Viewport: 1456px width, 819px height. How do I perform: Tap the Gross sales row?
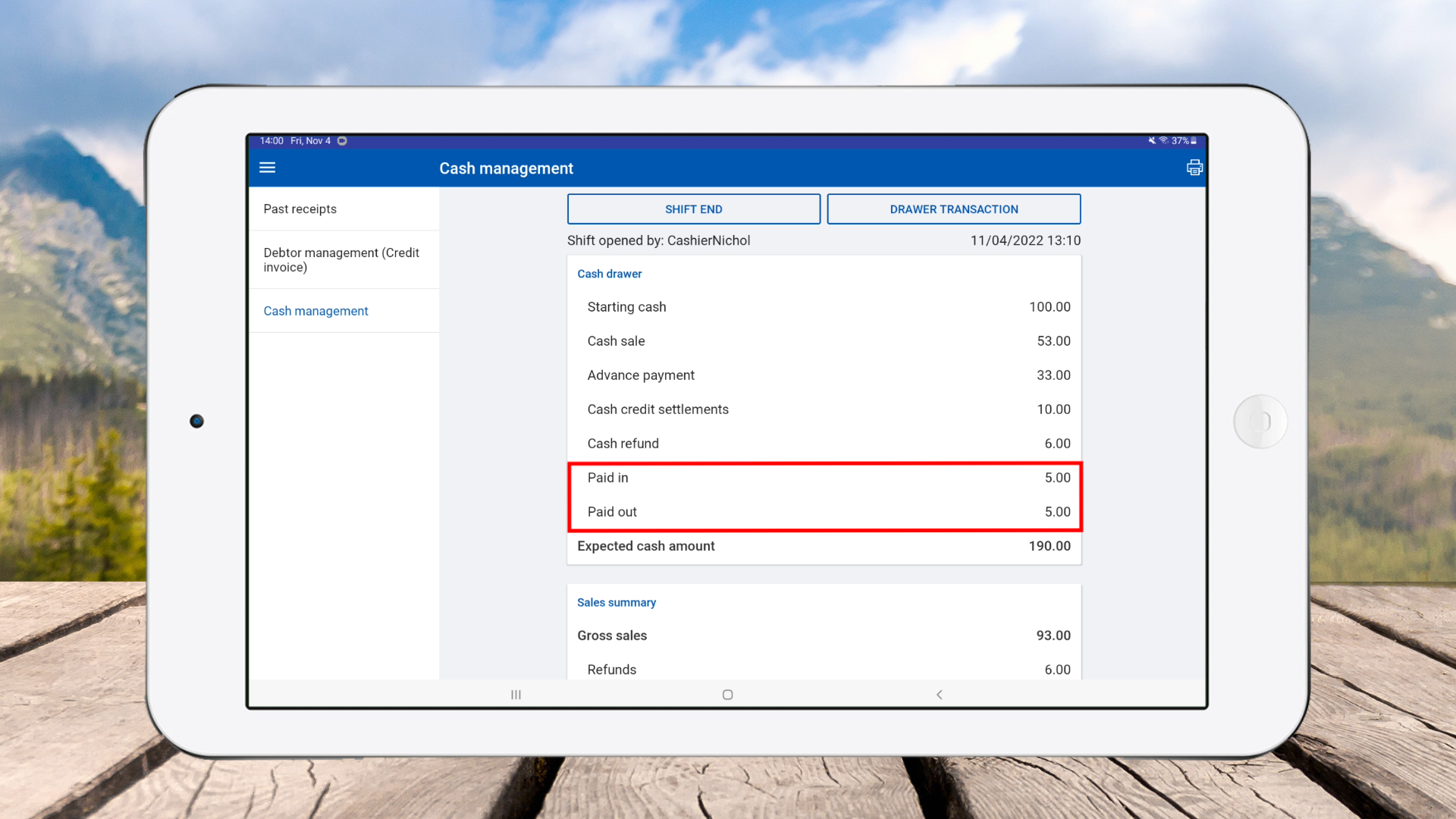(x=824, y=635)
